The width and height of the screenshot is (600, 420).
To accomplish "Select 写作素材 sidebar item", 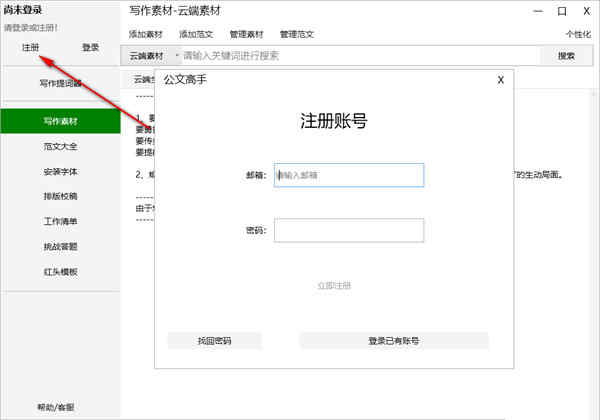I will click(60, 120).
